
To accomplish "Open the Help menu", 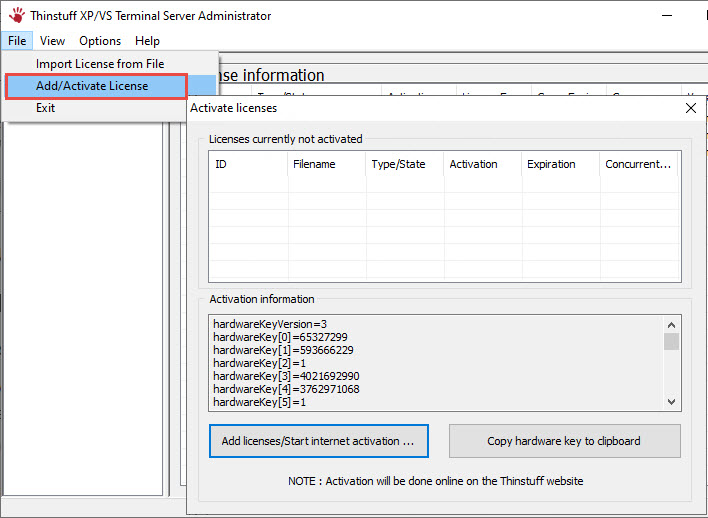I will (147, 41).
